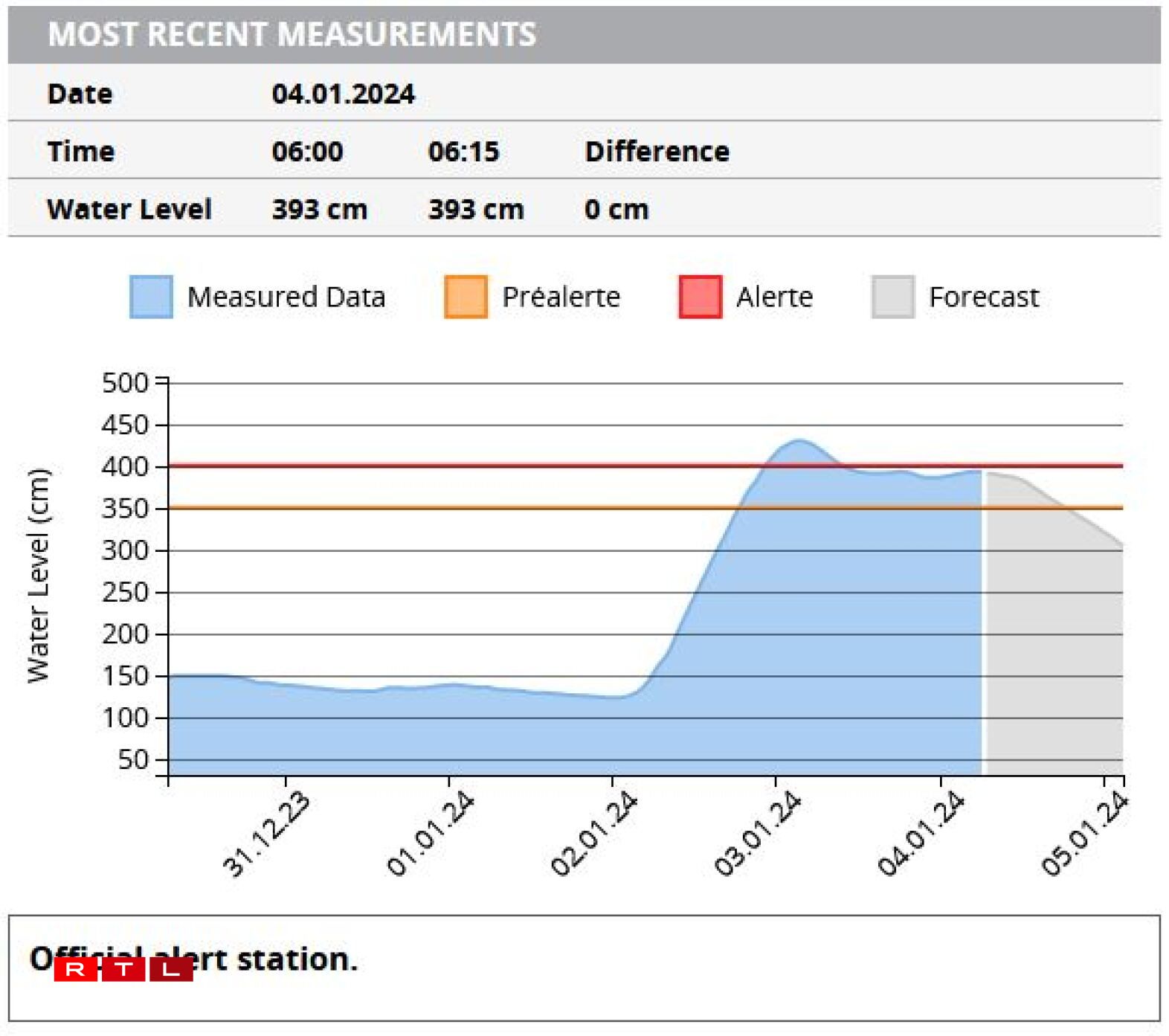Click the RTL logo
This screenshot has width=1169, height=1036.
tap(123, 969)
